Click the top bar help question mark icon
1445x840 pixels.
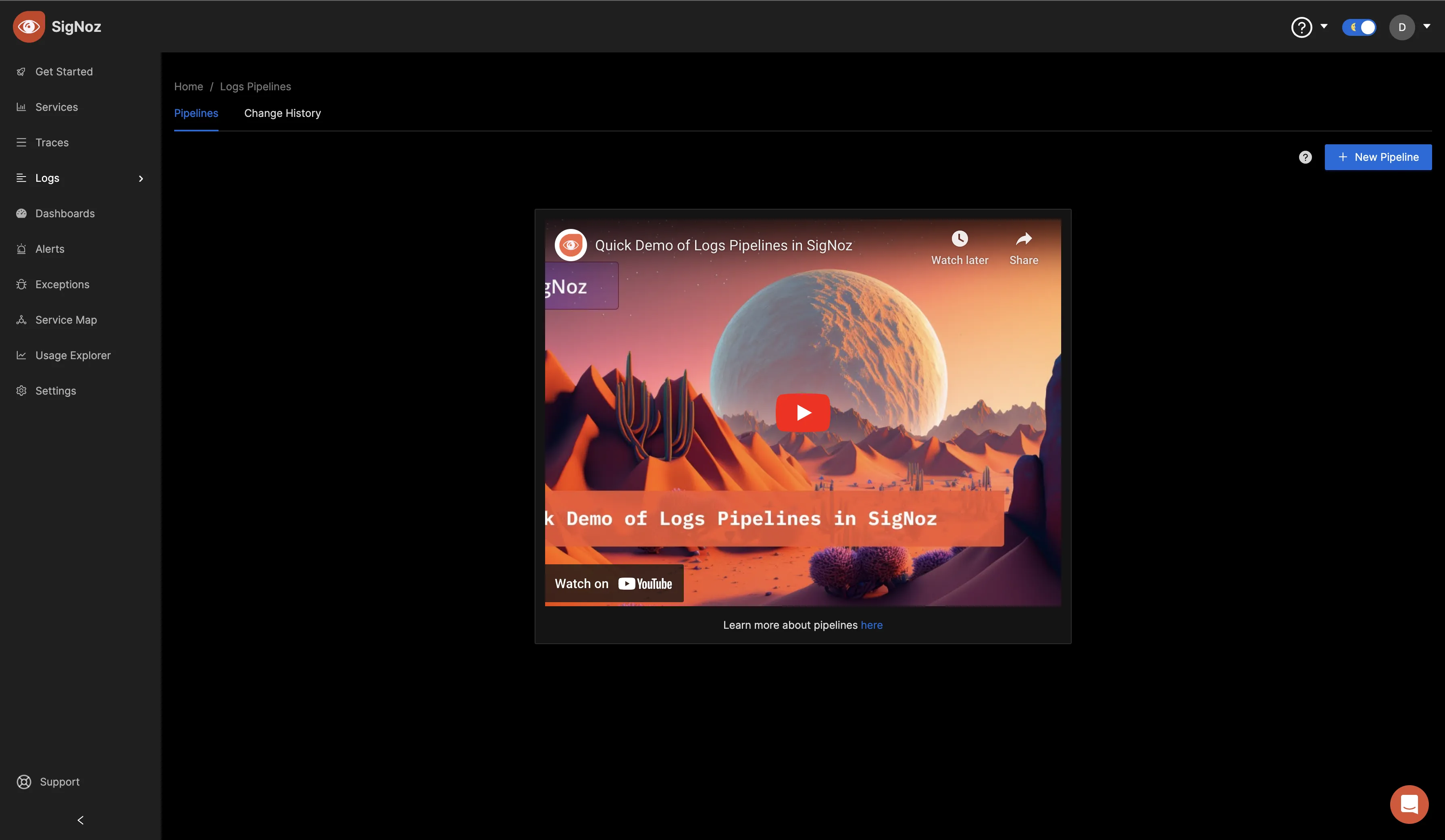pyautogui.click(x=1301, y=27)
